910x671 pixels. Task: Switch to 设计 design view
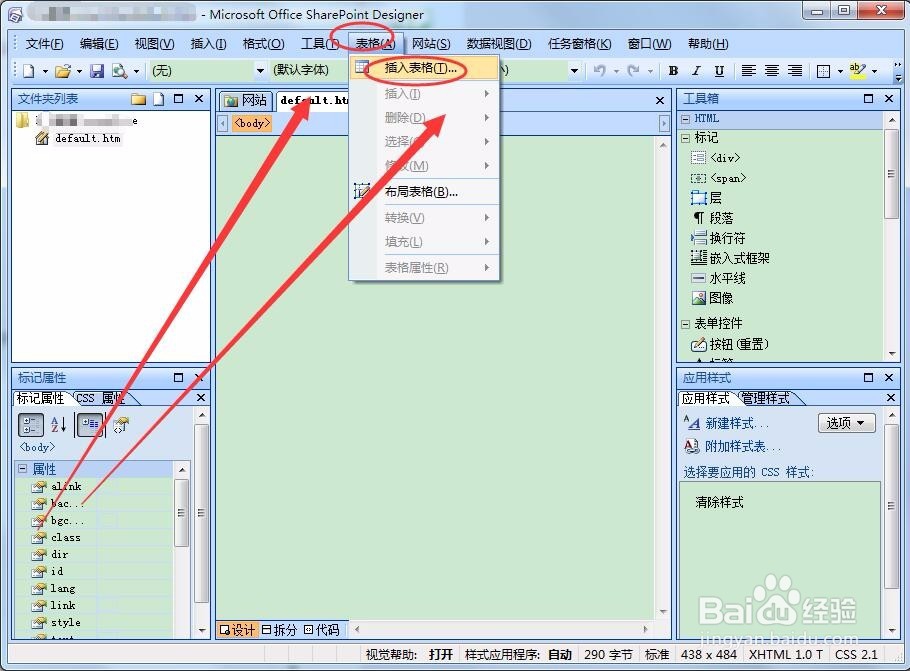237,630
